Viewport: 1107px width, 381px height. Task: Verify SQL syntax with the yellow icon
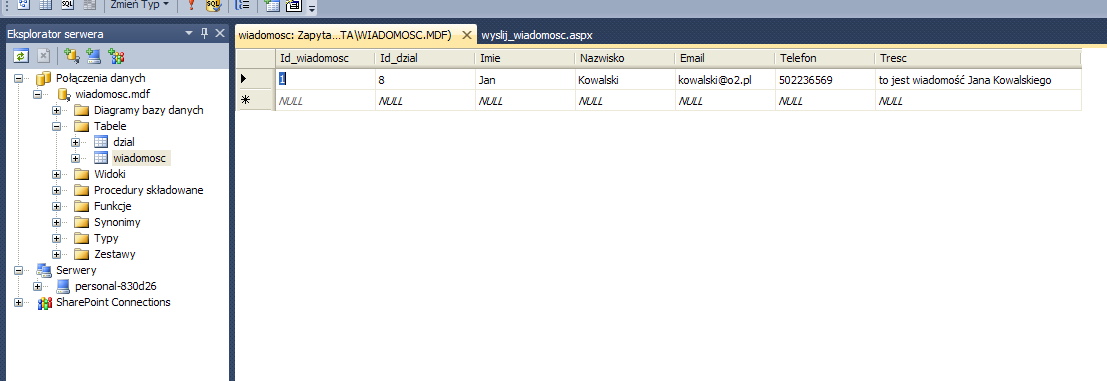tap(213, 5)
